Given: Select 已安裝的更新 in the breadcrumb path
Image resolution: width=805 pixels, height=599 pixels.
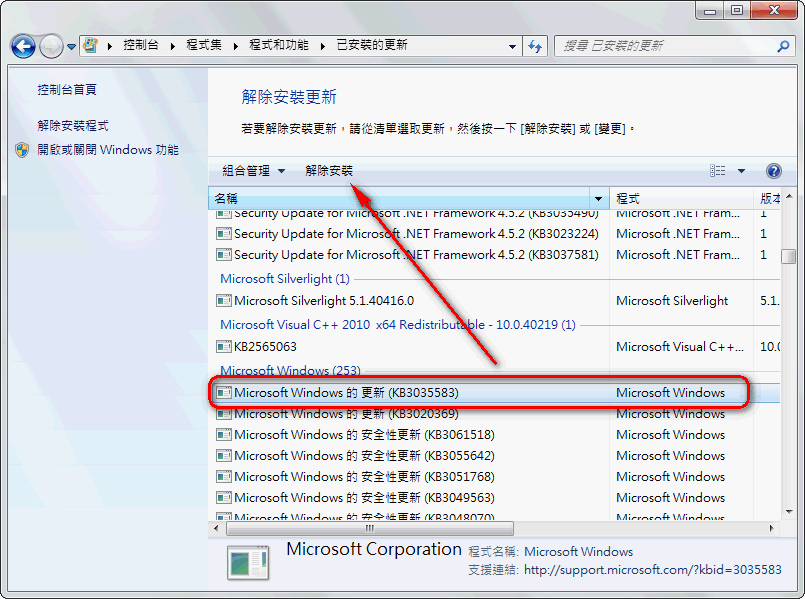Looking at the screenshot, I should [x=372, y=45].
